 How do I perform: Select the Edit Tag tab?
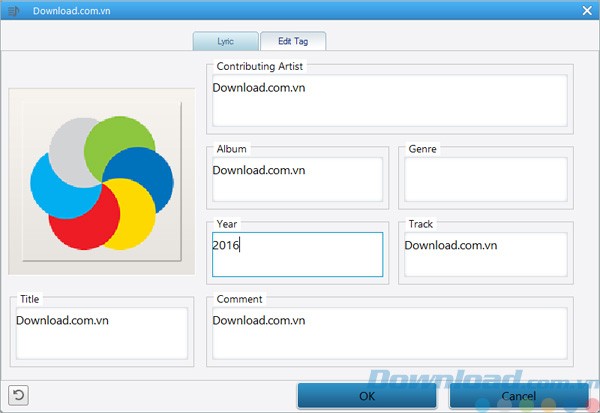tap(292, 41)
